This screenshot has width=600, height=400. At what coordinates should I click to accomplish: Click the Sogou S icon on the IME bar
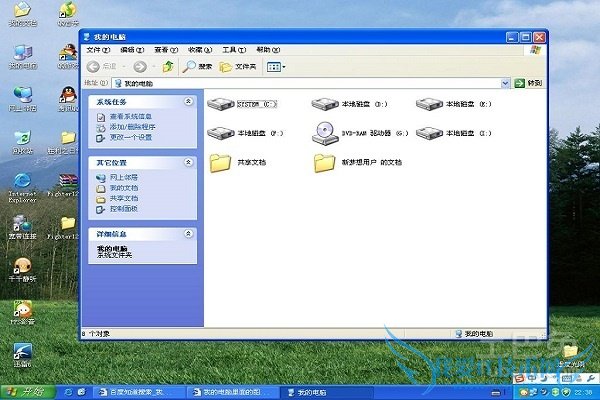tap(519, 379)
